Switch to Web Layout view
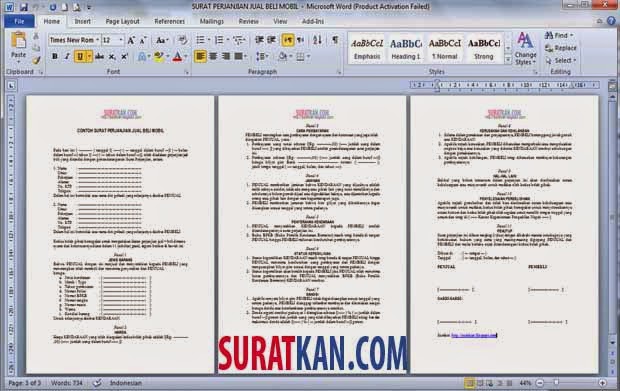 pos(490,383)
